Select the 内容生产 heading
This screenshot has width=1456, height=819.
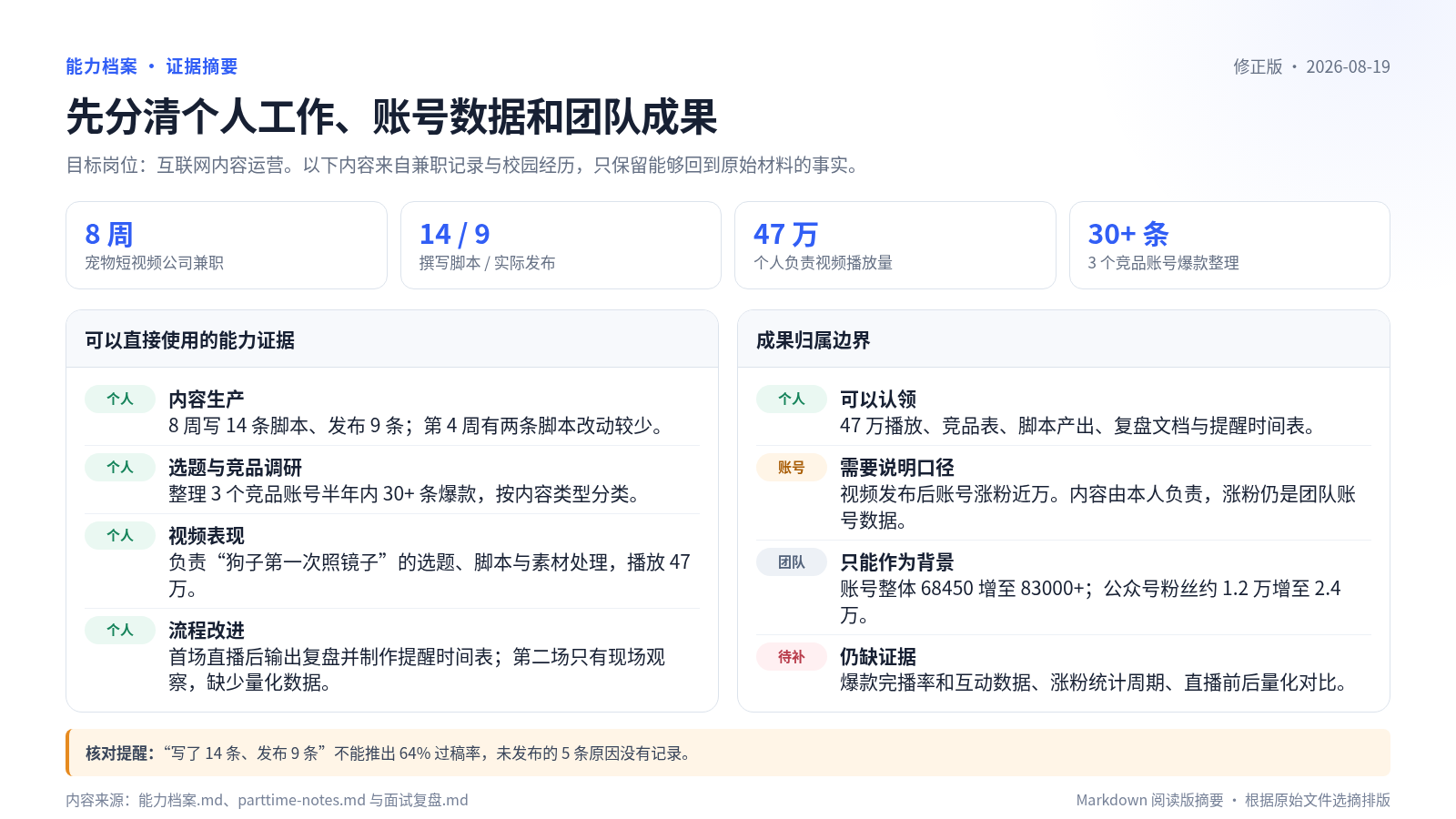click(207, 399)
